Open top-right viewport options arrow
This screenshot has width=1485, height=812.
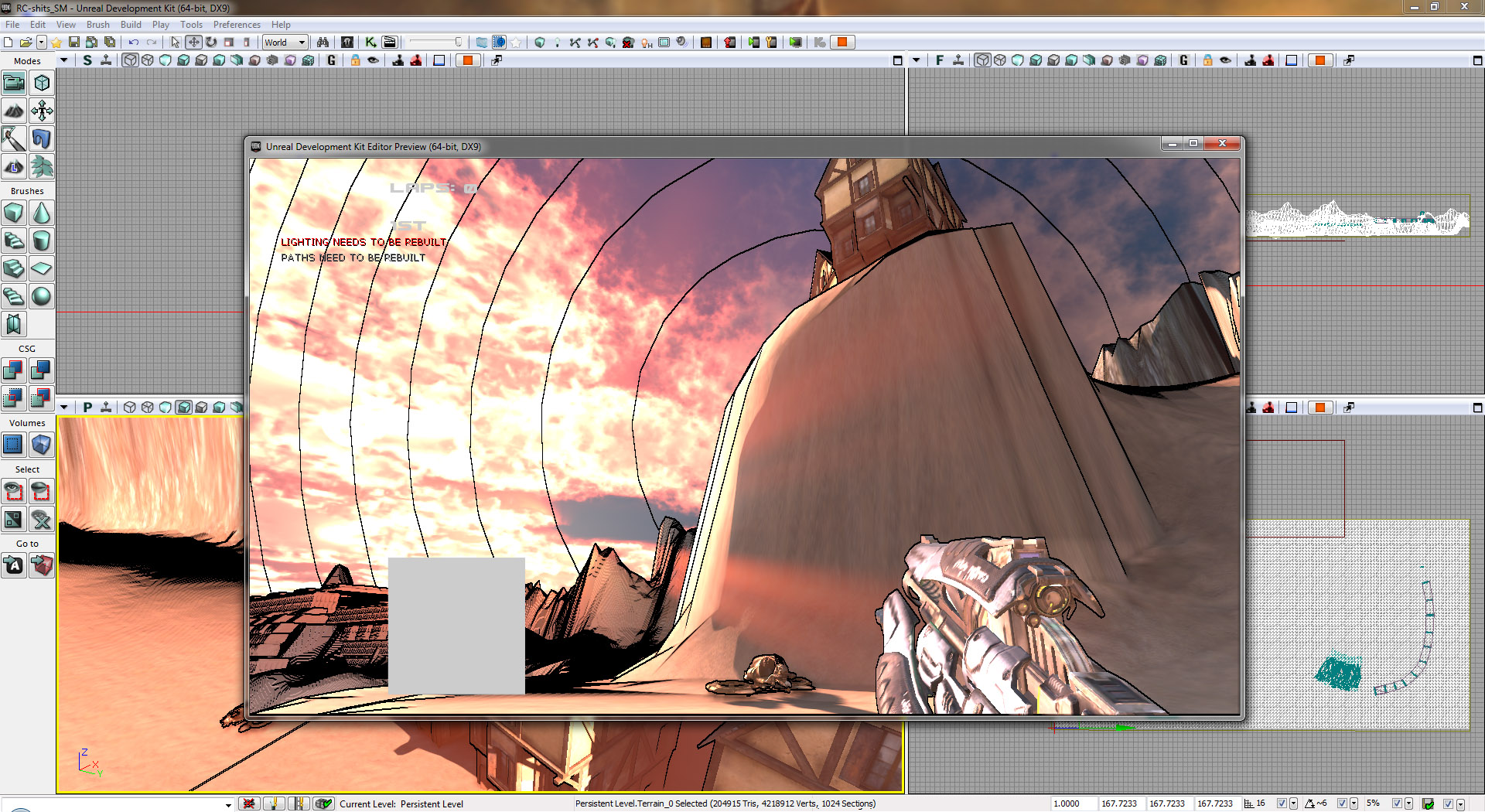coord(917,60)
